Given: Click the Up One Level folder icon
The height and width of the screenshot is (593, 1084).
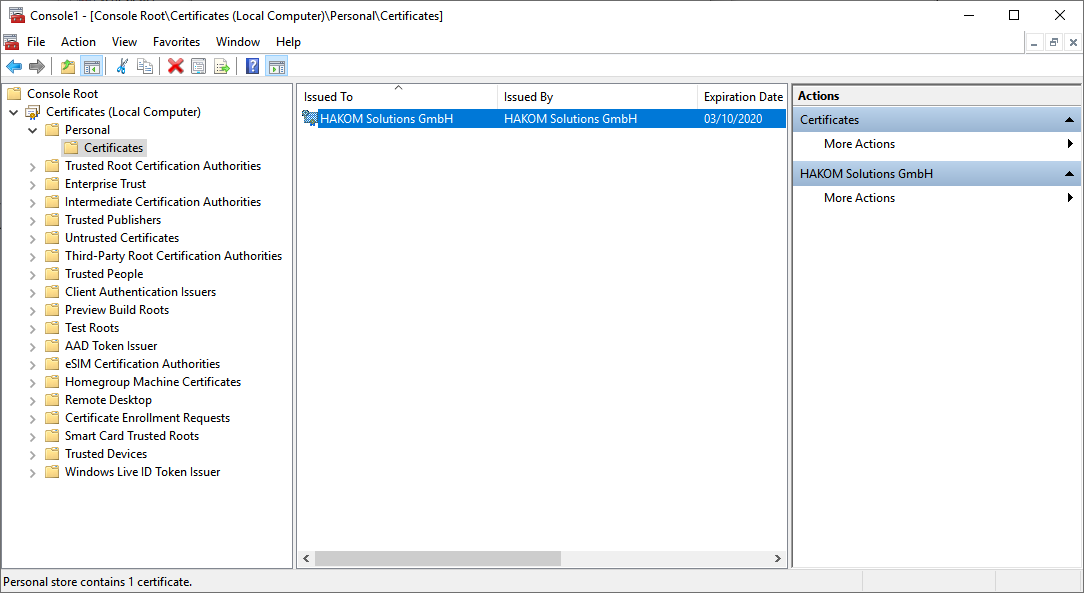Looking at the screenshot, I should (x=68, y=67).
